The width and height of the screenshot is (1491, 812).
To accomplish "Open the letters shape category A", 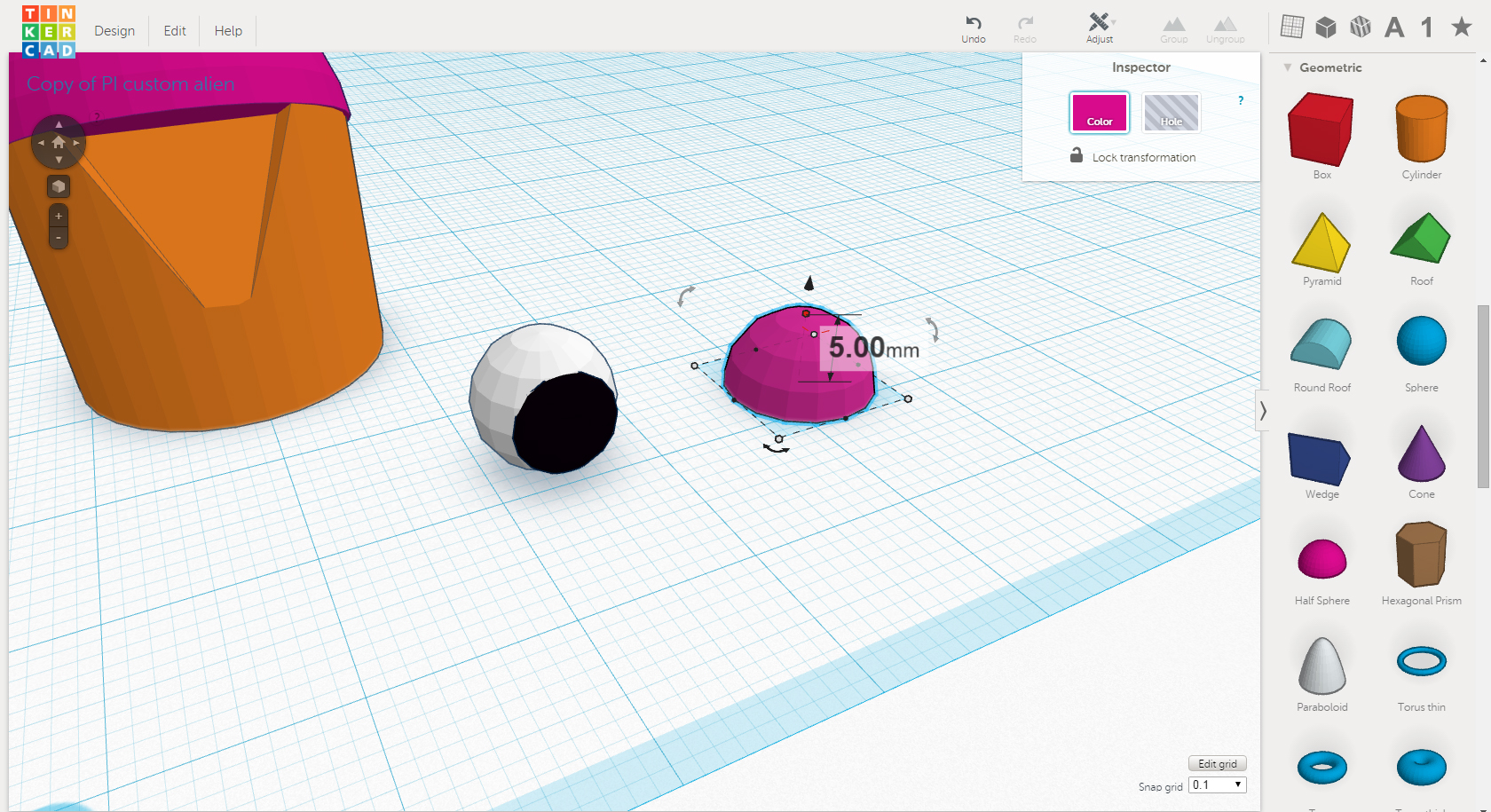I will [x=1394, y=28].
